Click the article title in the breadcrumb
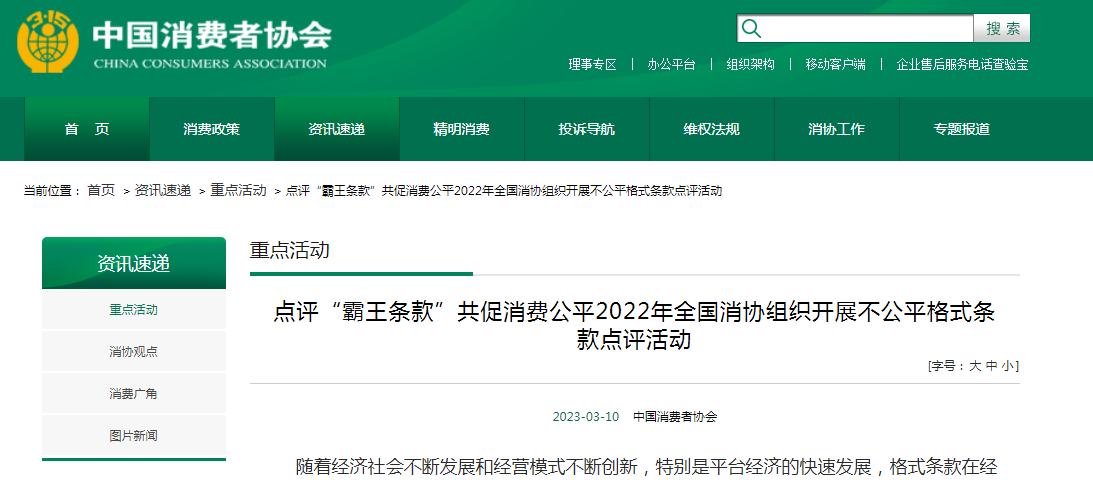This screenshot has width=1093, height=480. (504, 191)
